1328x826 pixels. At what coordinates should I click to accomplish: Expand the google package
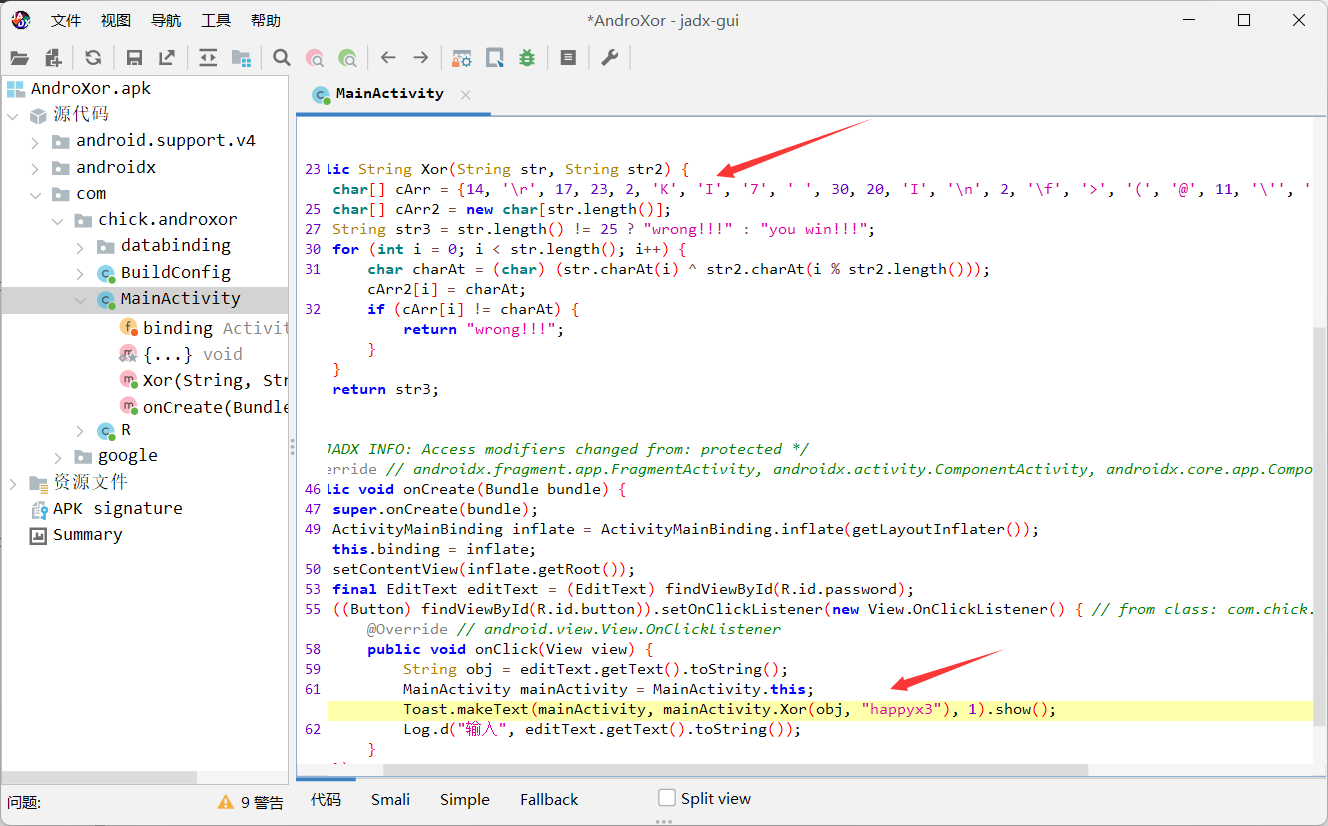pos(57,455)
